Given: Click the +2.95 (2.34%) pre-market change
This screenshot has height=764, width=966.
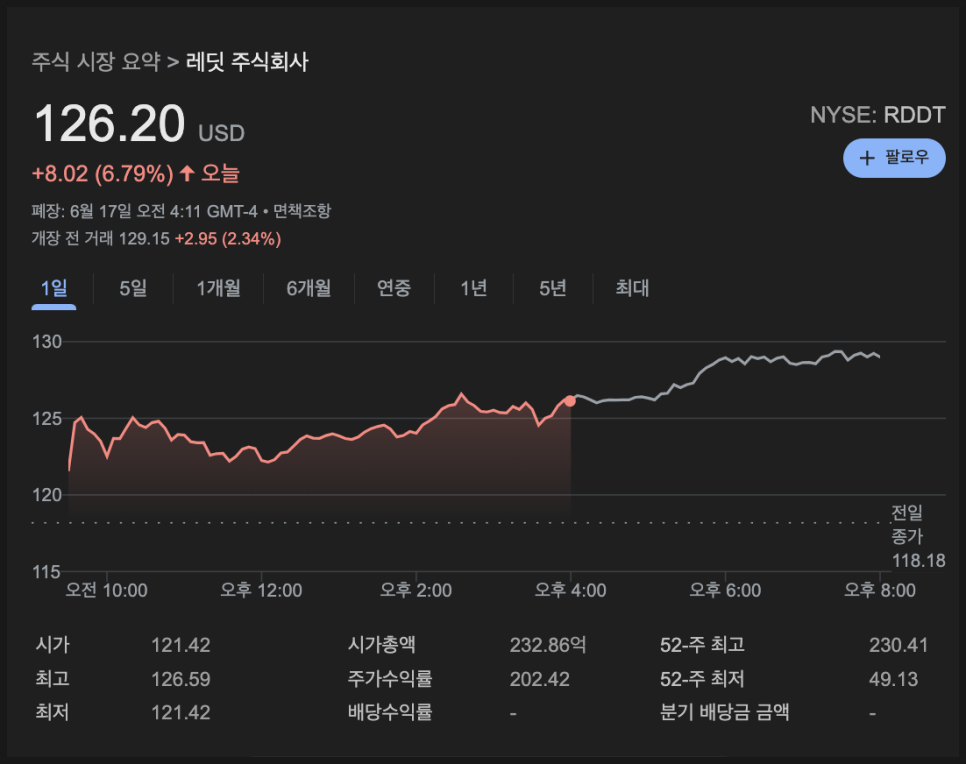Looking at the screenshot, I should click(x=228, y=238).
